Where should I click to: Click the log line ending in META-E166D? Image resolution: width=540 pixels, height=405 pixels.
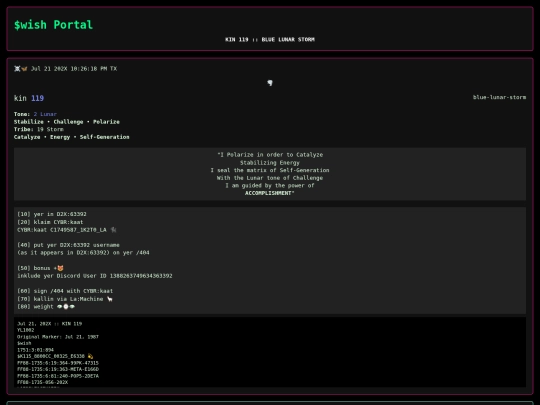pos(58,369)
